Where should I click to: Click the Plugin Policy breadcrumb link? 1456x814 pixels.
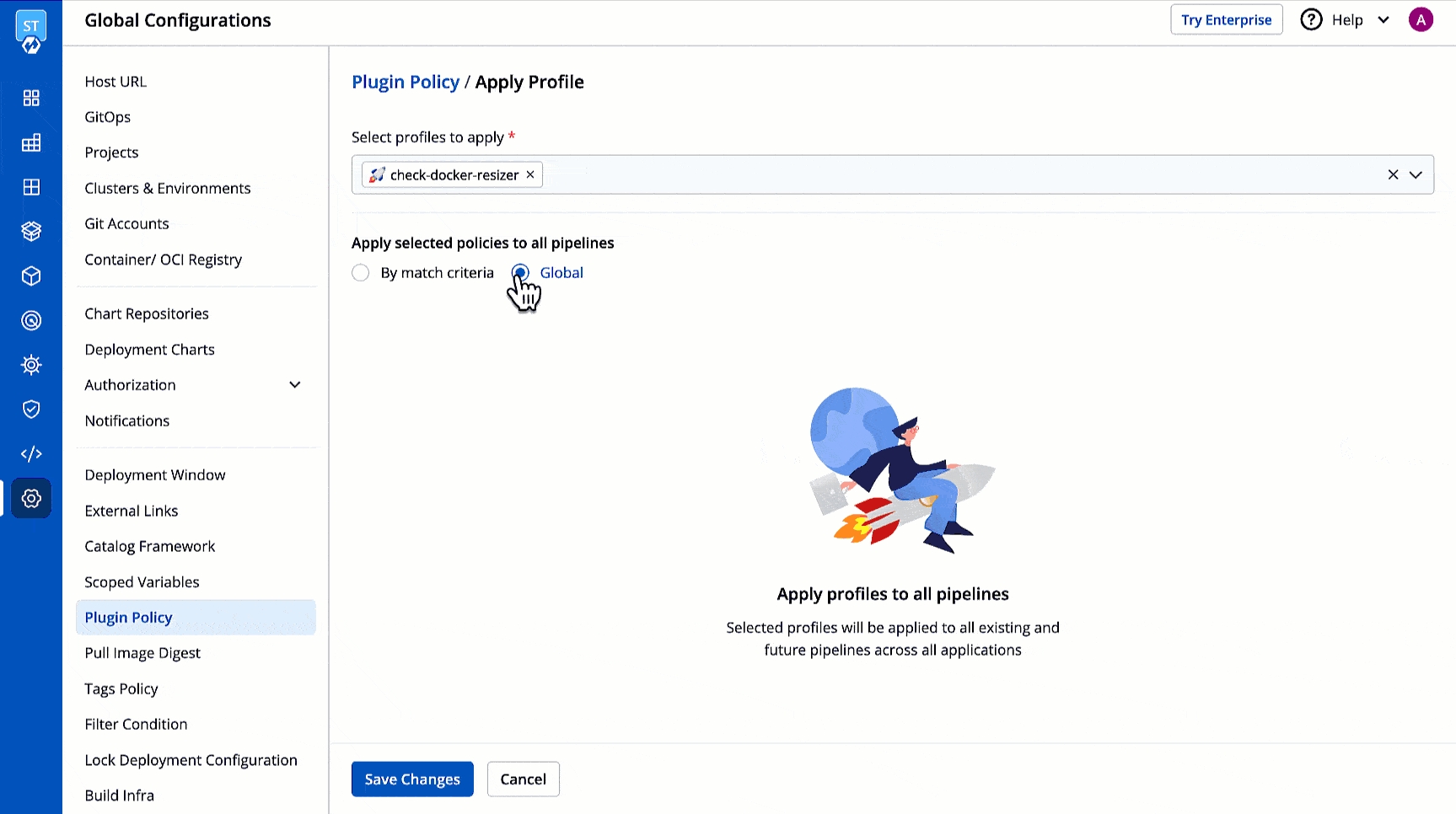[406, 82]
